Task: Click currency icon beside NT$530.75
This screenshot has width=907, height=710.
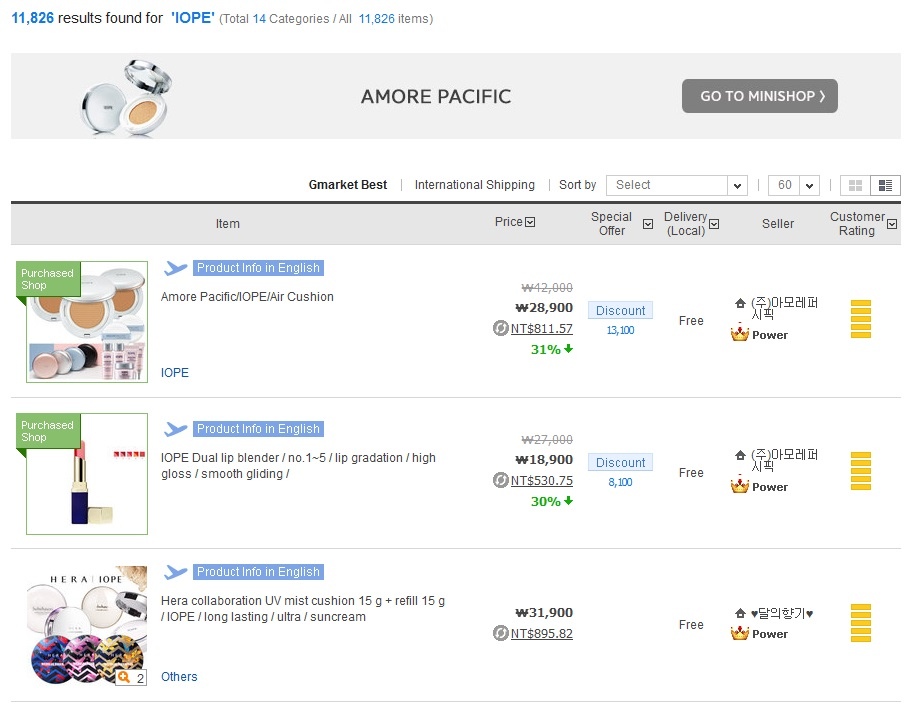Action: tap(500, 480)
